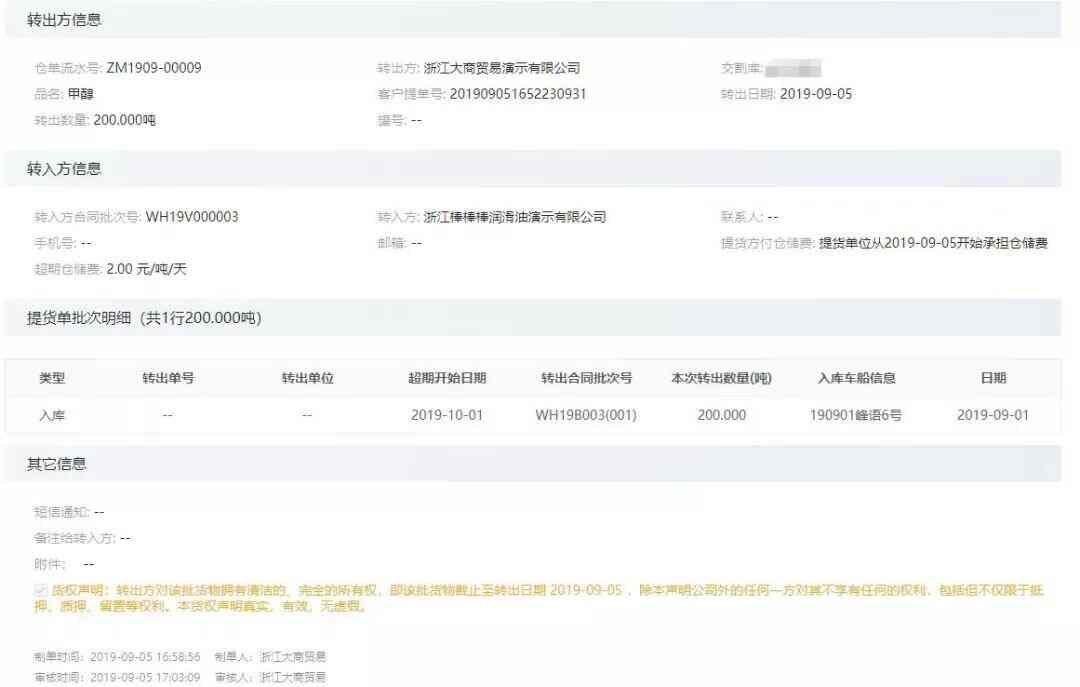Click batch number WH19B003(001) in table

pos(586,415)
